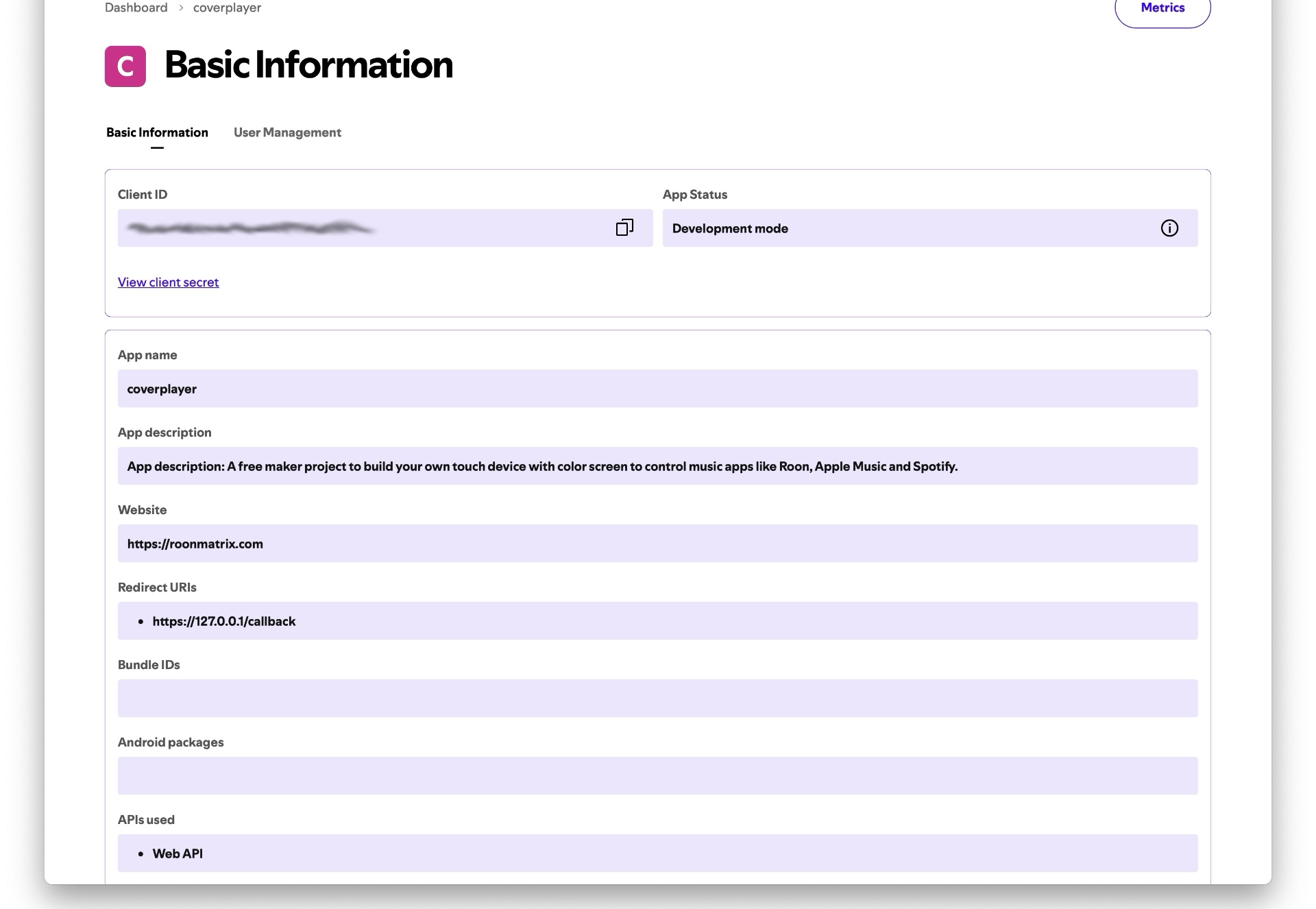View client secret
The height and width of the screenshot is (909, 1316).
[168, 282]
